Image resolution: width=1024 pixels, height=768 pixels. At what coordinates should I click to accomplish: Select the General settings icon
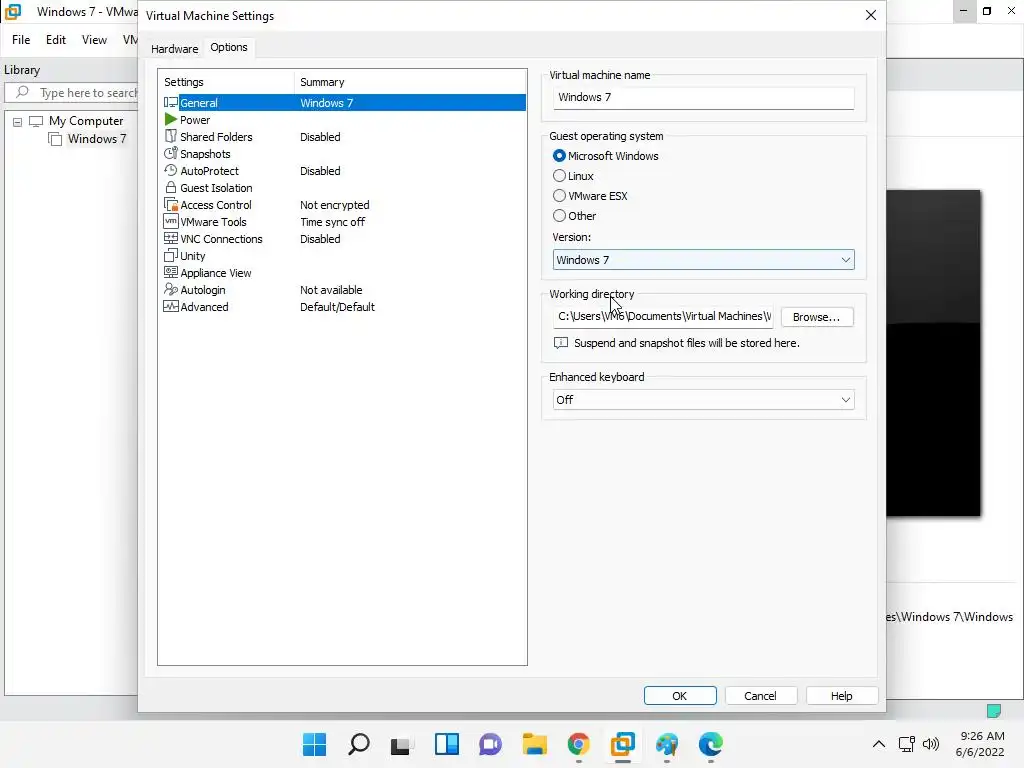click(170, 103)
